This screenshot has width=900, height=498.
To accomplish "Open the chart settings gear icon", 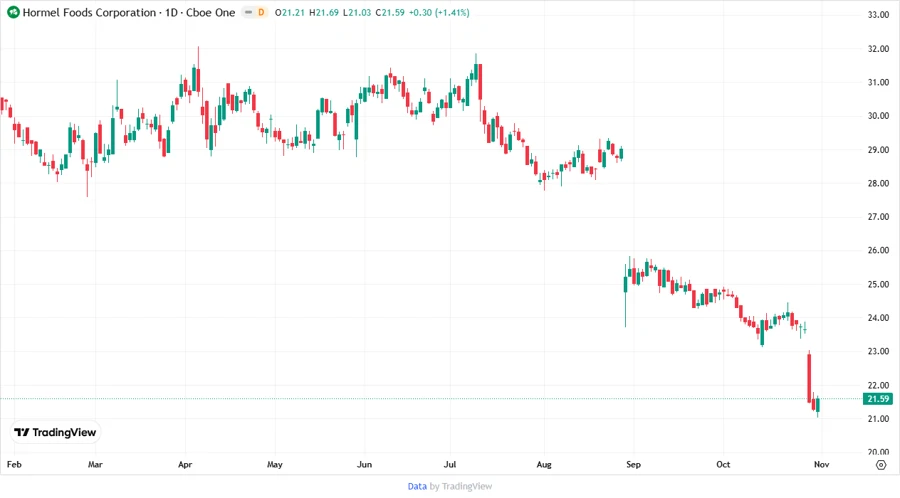I will coord(880,465).
